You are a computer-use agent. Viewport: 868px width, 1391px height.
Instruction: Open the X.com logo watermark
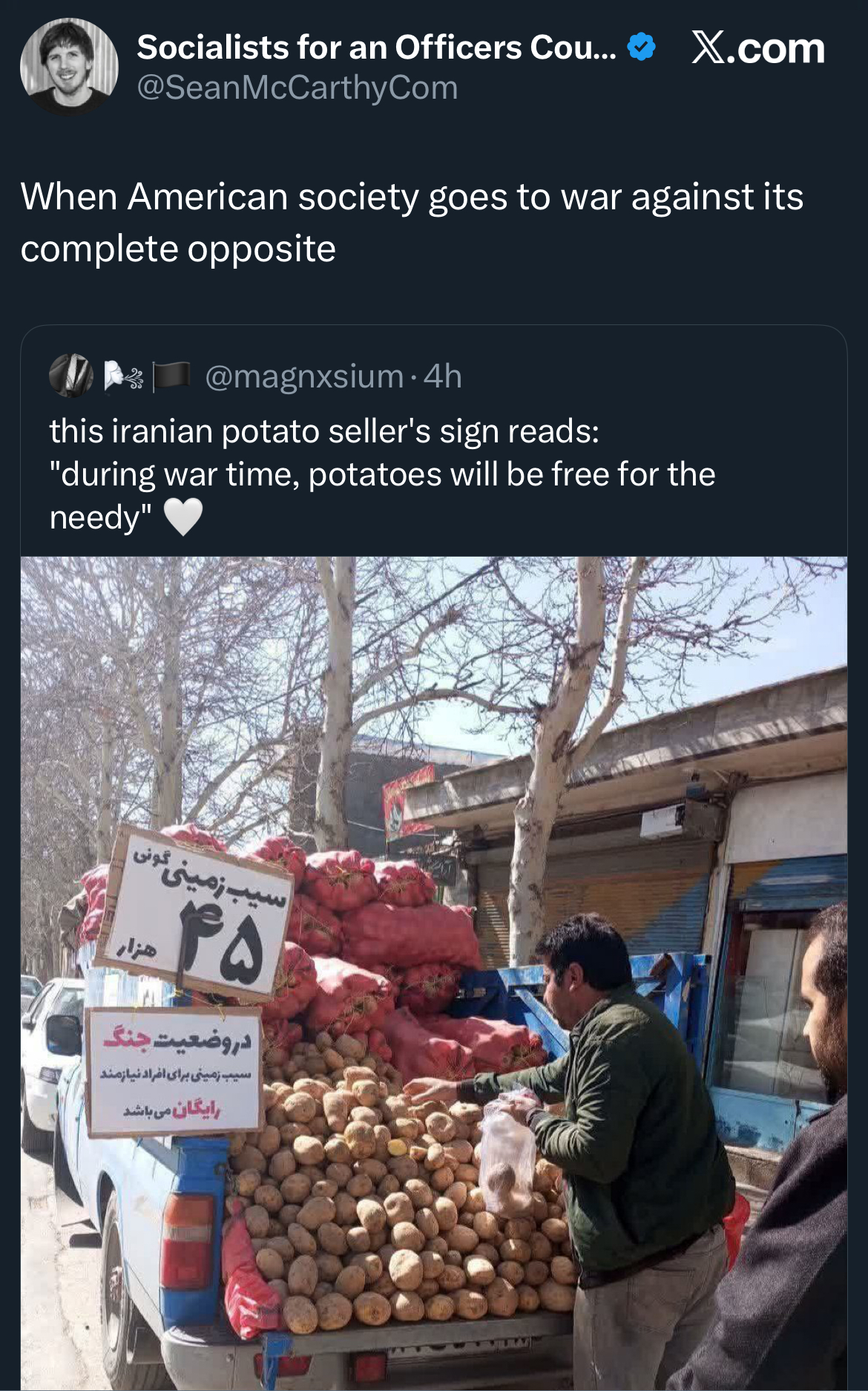click(x=758, y=49)
